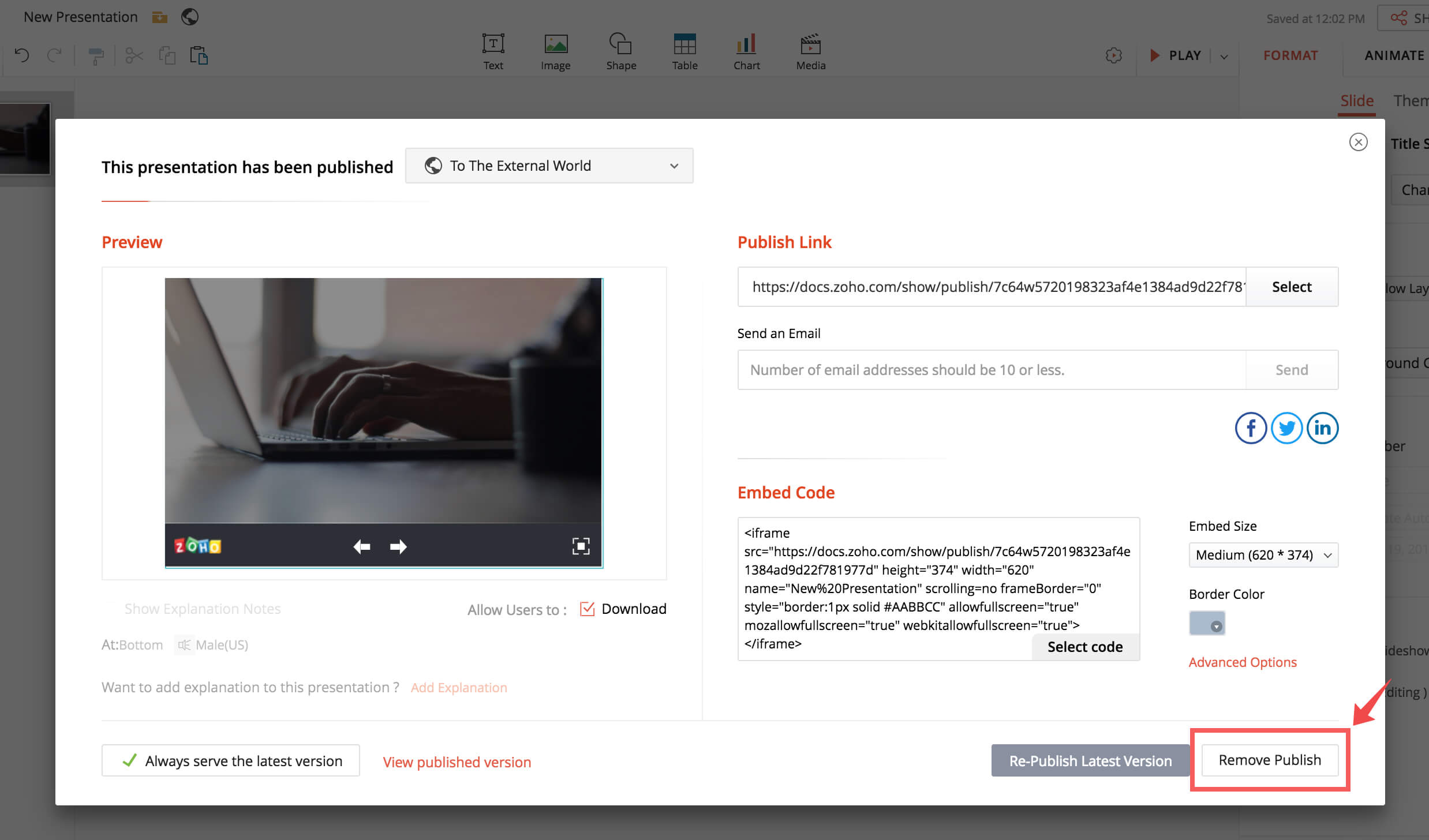Share on Facebook icon
Viewport: 1429px width, 840px height.
[1250, 428]
